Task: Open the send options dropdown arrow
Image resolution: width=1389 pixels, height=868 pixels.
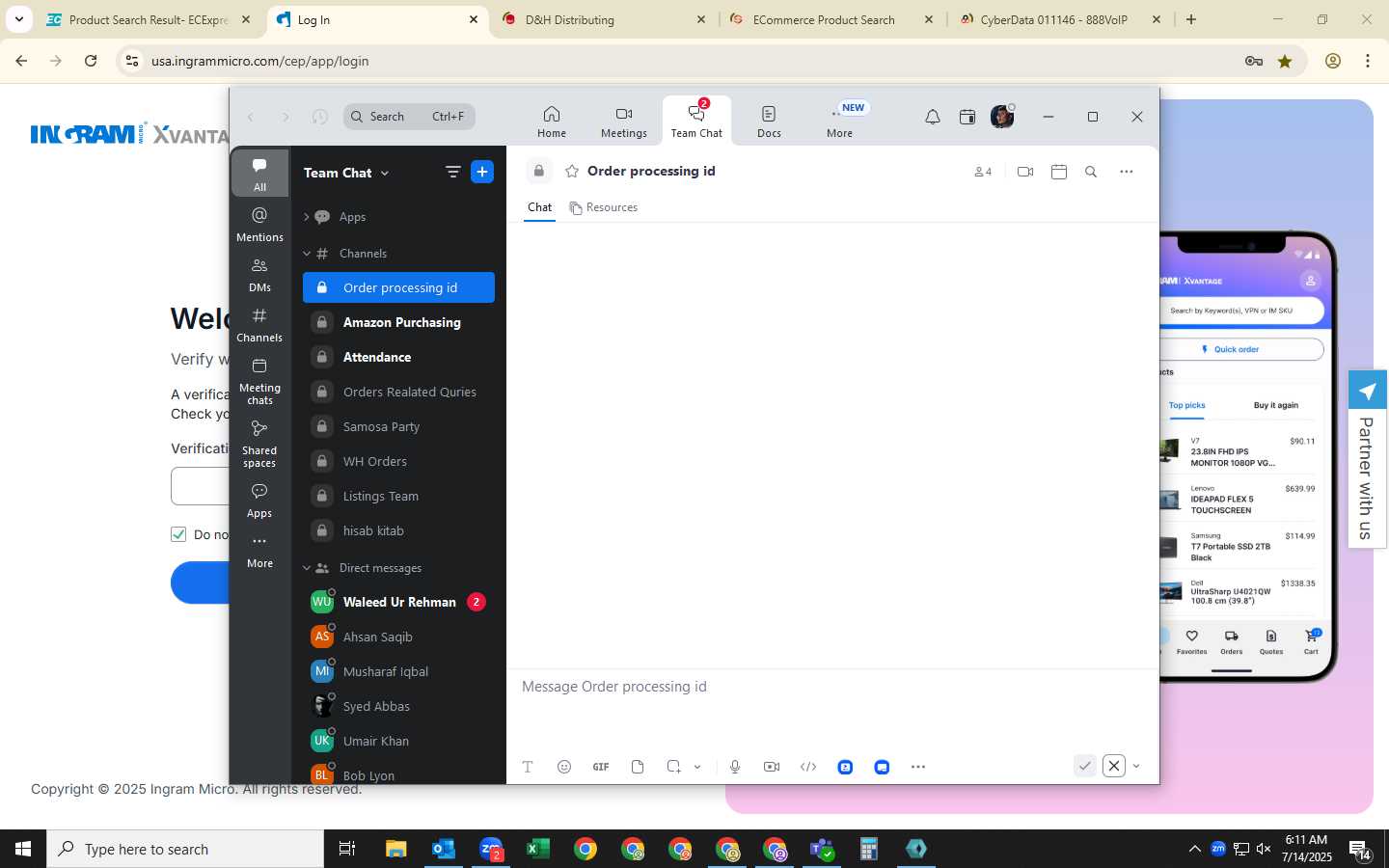Action: coord(1136,766)
